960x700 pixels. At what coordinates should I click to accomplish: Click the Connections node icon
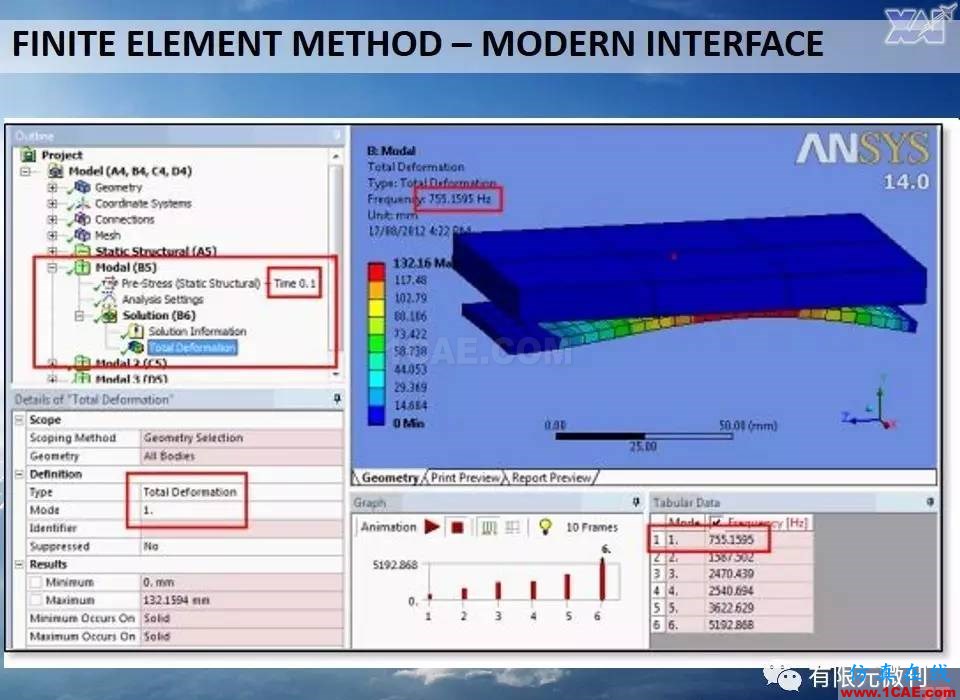(x=82, y=219)
